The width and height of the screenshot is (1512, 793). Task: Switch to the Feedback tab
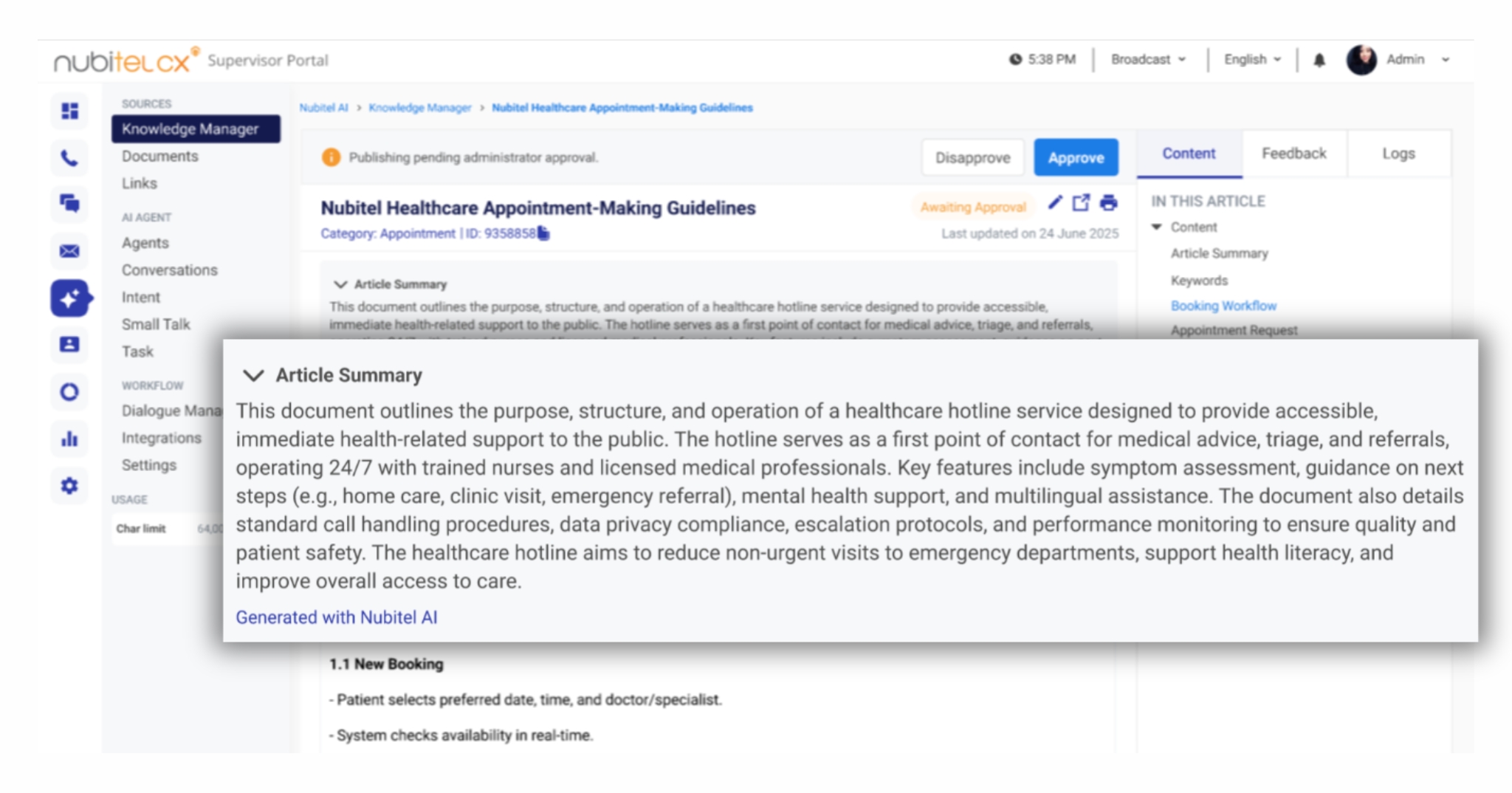[x=1293, y=154]
